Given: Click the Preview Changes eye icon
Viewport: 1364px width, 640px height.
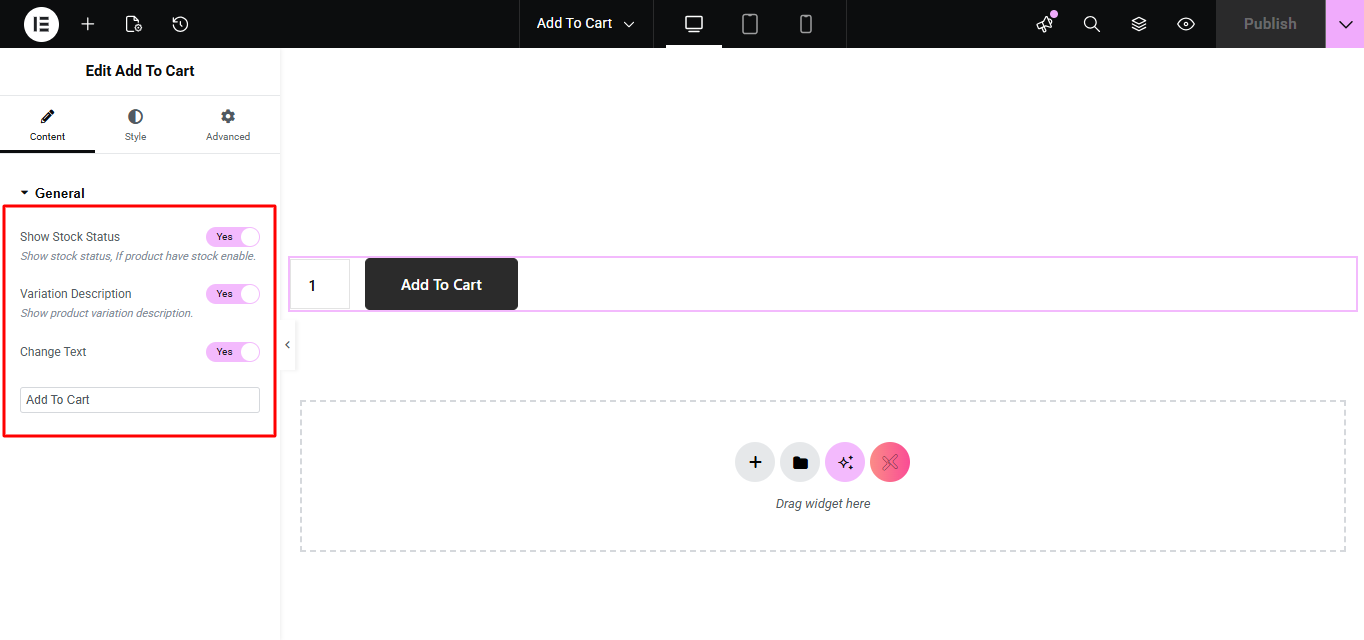Looking at the screenshot, I should coord(1186,24).
